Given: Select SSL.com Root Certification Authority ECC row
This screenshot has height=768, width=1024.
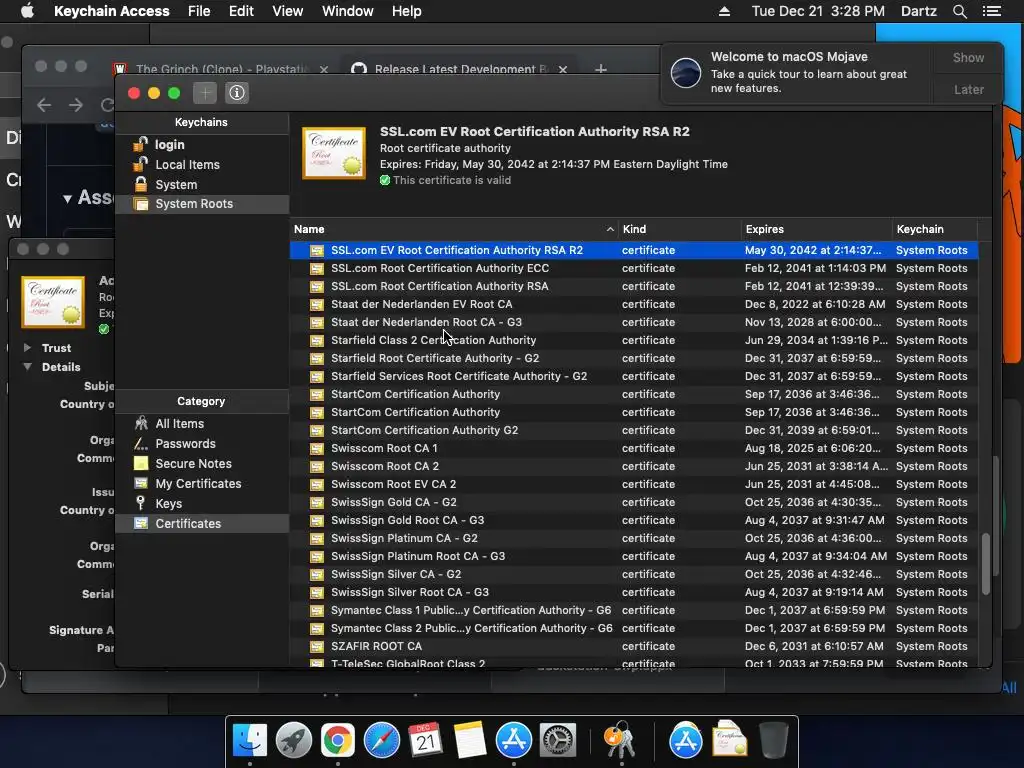Looking at the screenshot, I should pos(633,268).
